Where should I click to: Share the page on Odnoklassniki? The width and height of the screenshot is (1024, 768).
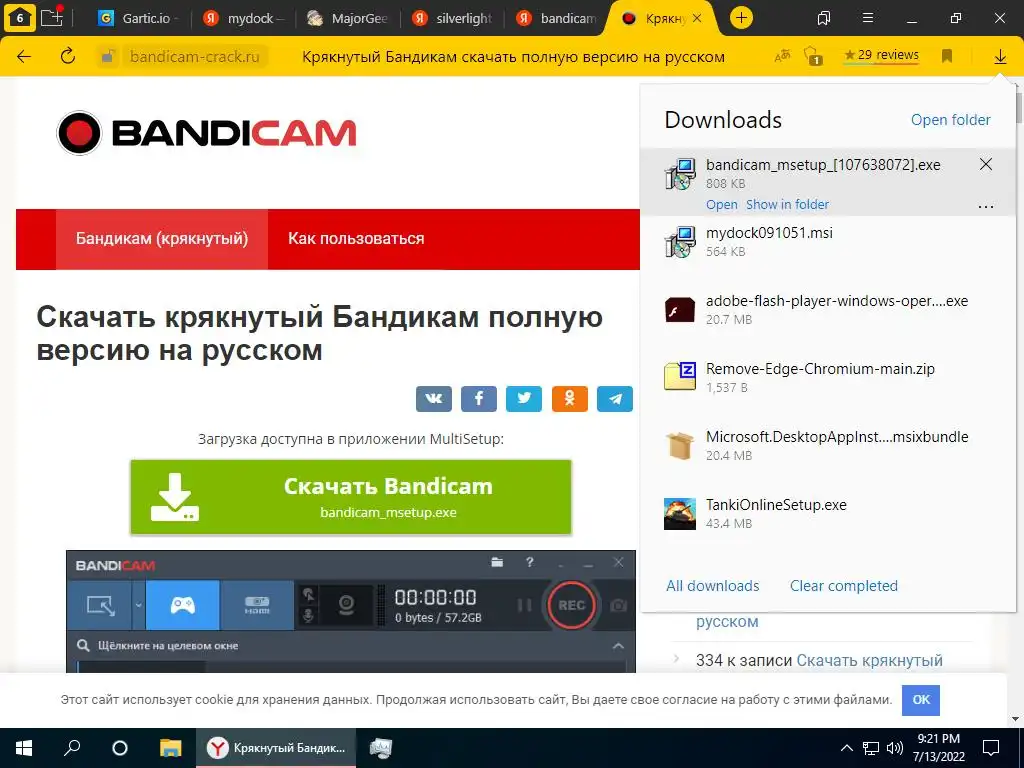point(569,398)
